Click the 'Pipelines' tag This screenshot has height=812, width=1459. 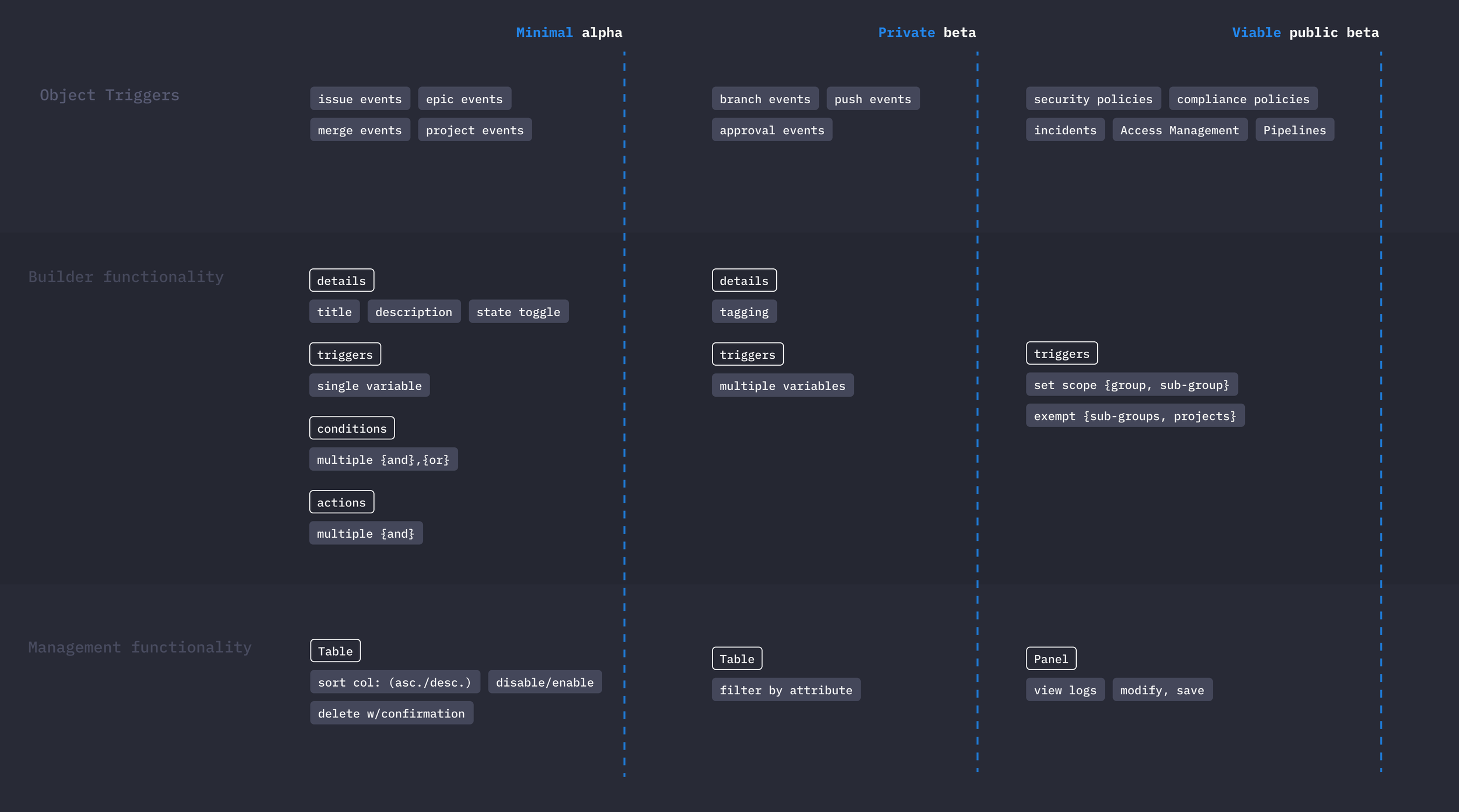1294,130
